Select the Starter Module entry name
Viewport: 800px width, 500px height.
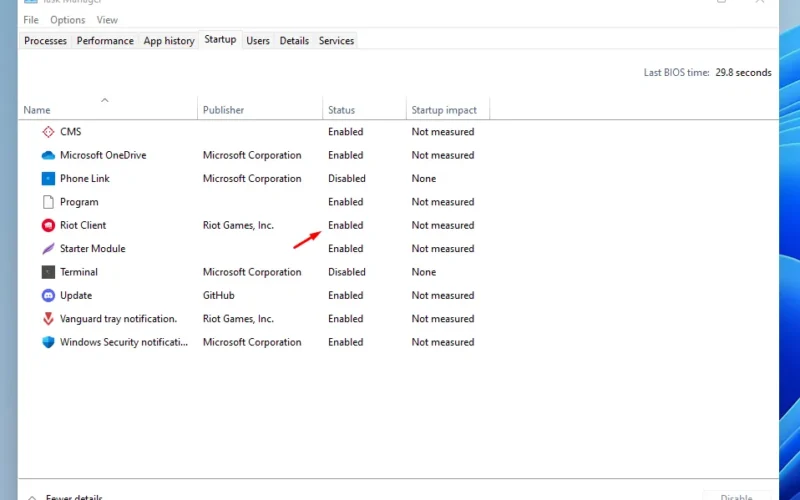[x=92, y=248]
